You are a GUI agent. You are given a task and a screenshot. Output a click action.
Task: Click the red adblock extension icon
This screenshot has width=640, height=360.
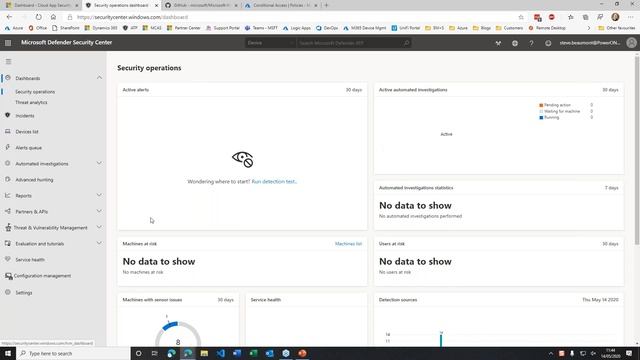[551, 17]
